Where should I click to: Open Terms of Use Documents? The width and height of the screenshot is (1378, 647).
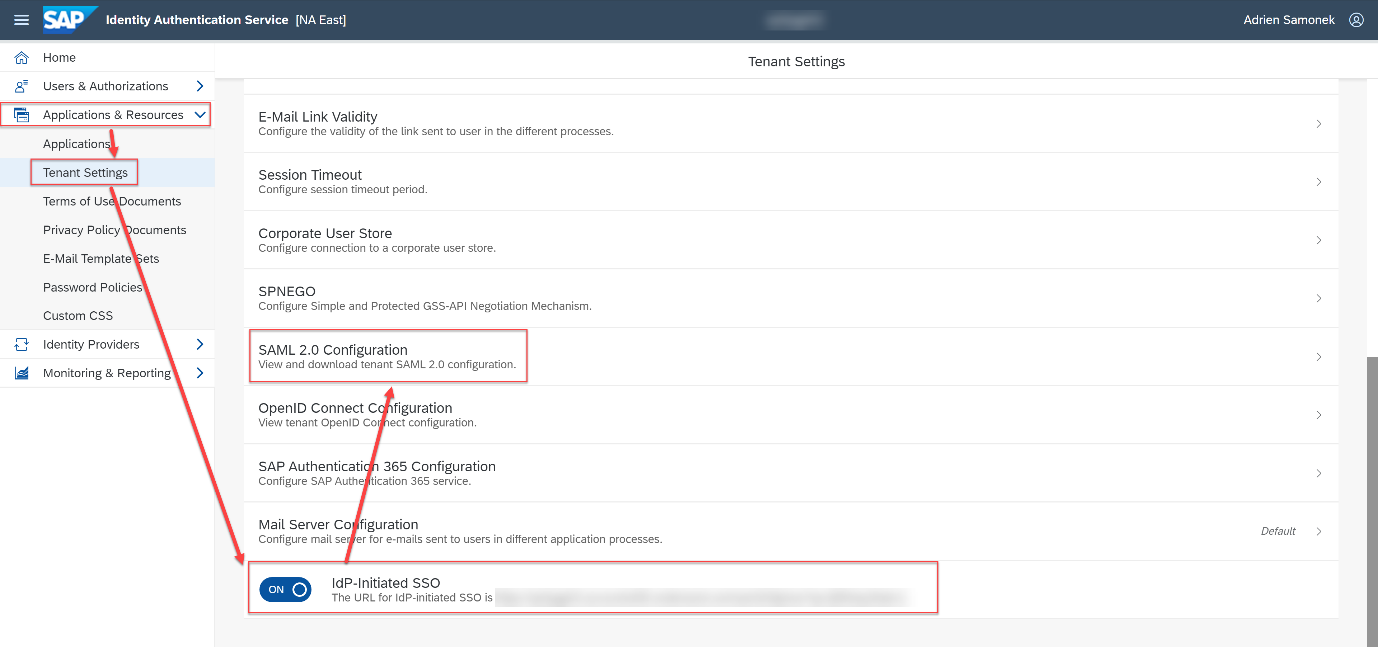112,201
